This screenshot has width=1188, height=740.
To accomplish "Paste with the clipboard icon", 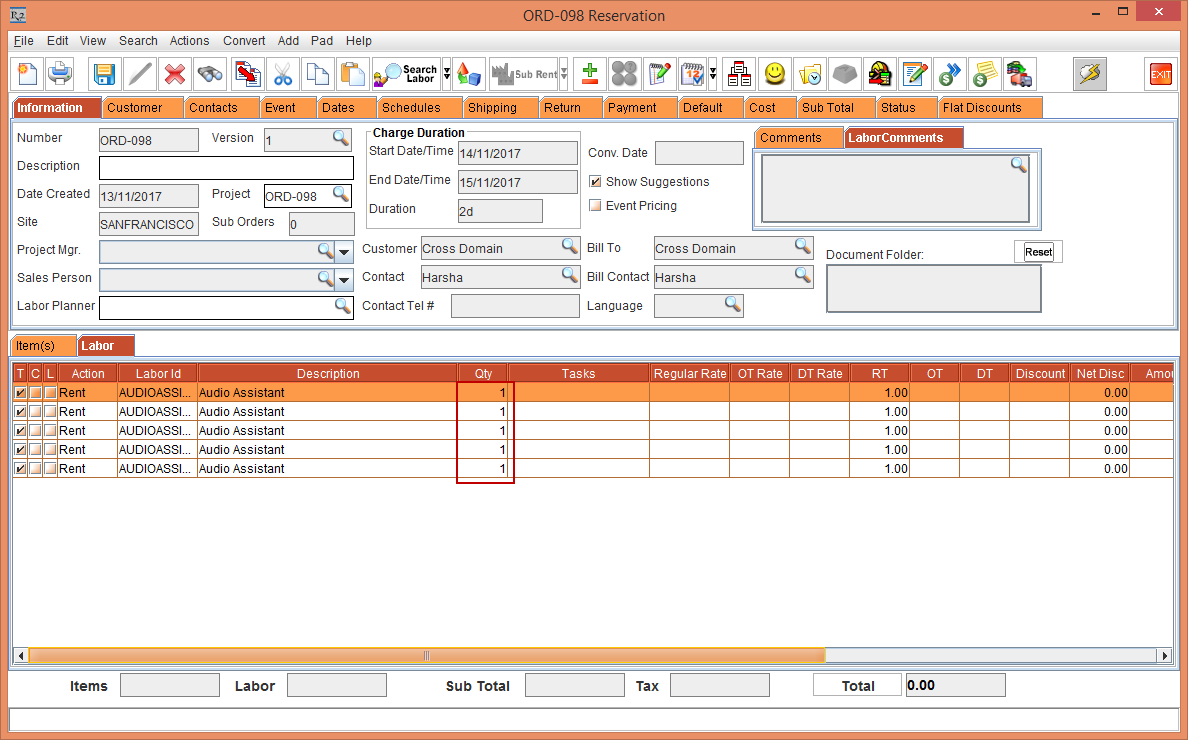I will pos(352,74).
